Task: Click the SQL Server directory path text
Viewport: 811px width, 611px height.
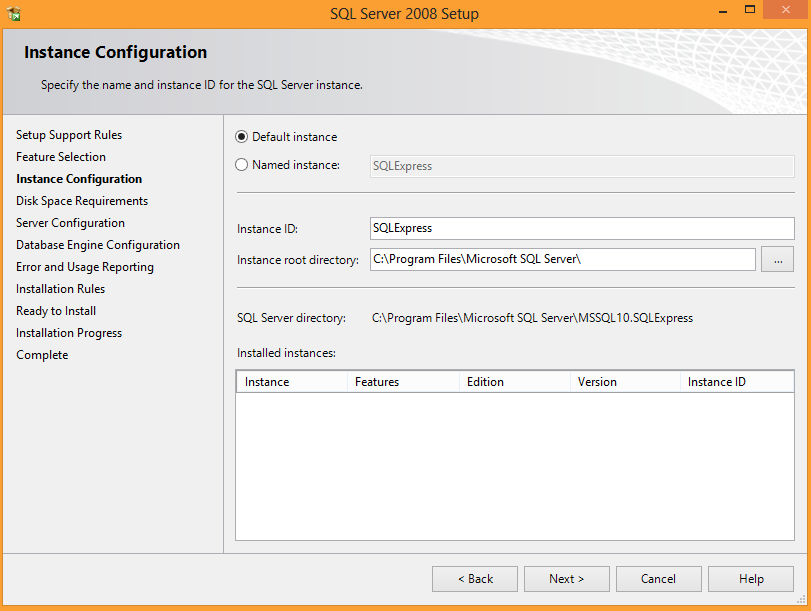Action: 532,318
